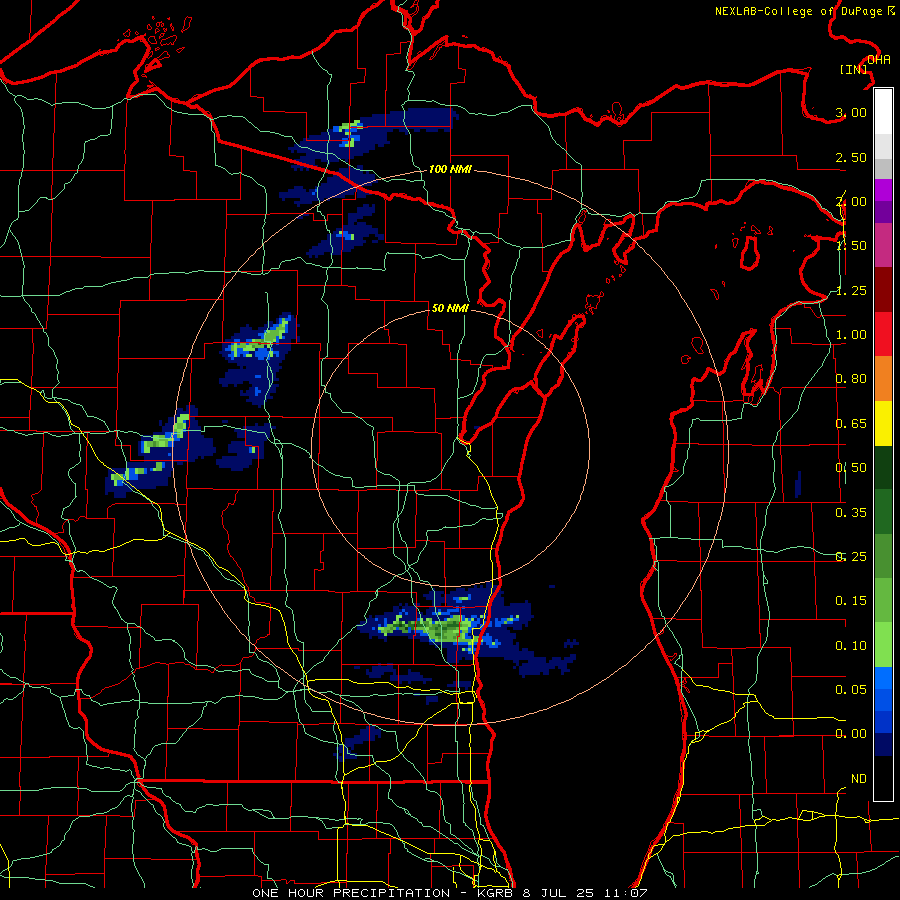Click the 0.80 legend value

(851, 379)
